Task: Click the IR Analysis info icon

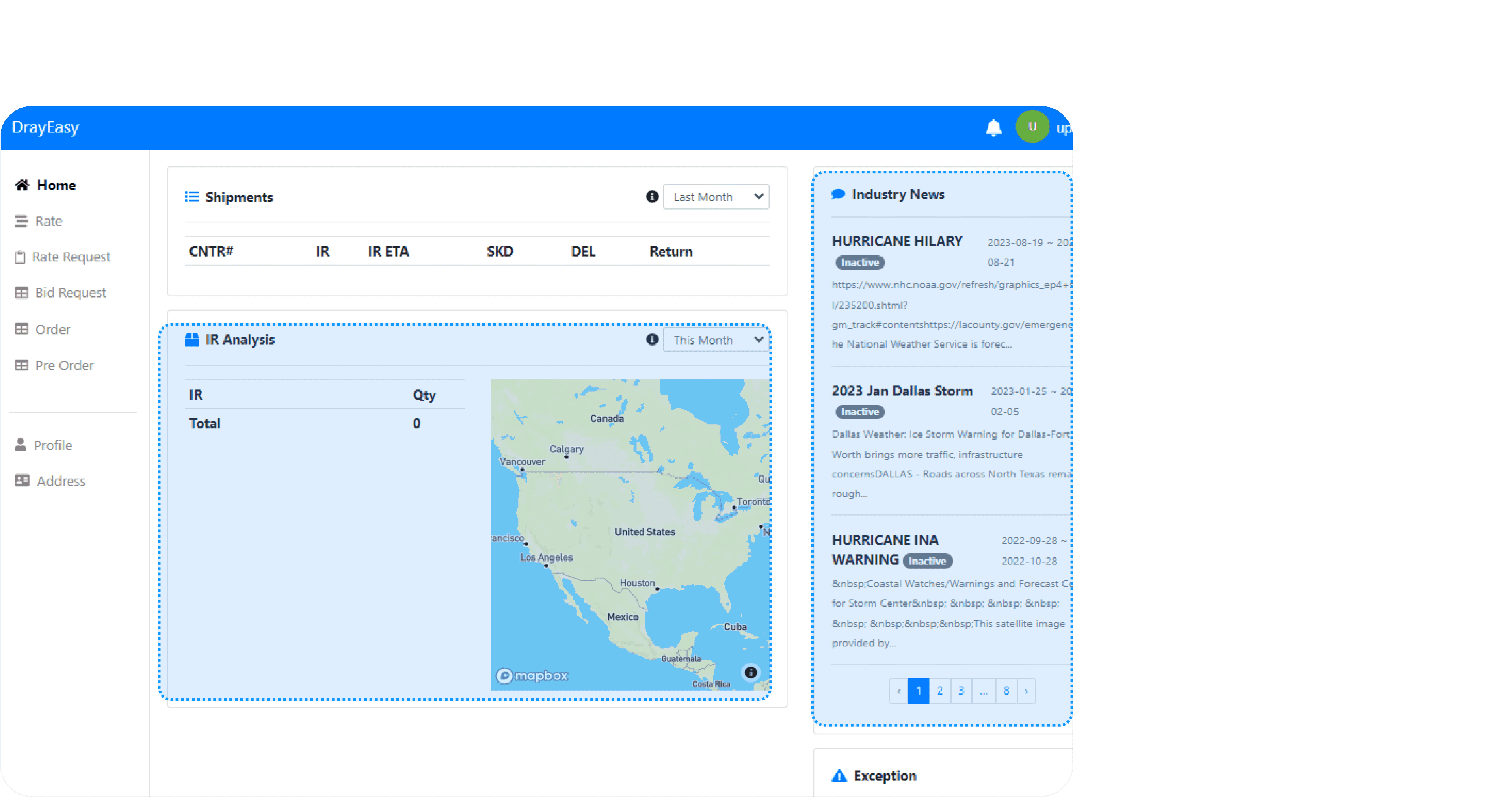Action: pyautogui.click(x=651, y=340)
